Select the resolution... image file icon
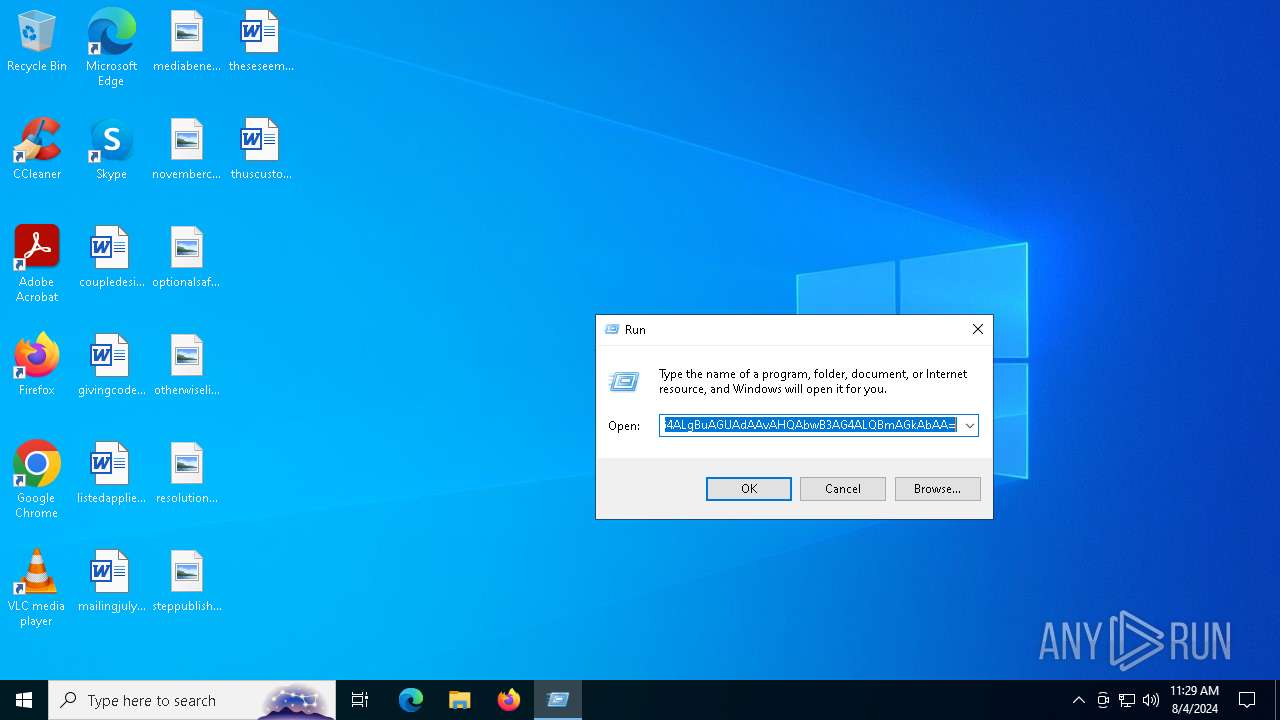The height and width of the screenshot is (720, 1280). tap(187, 474)
